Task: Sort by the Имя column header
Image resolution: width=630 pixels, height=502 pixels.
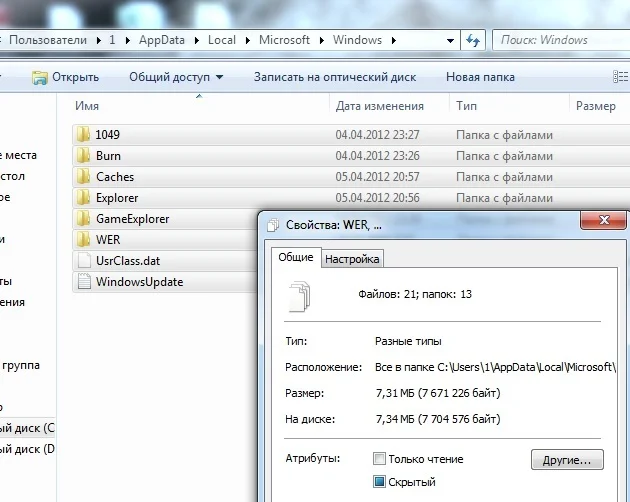Action: (87, 106)
